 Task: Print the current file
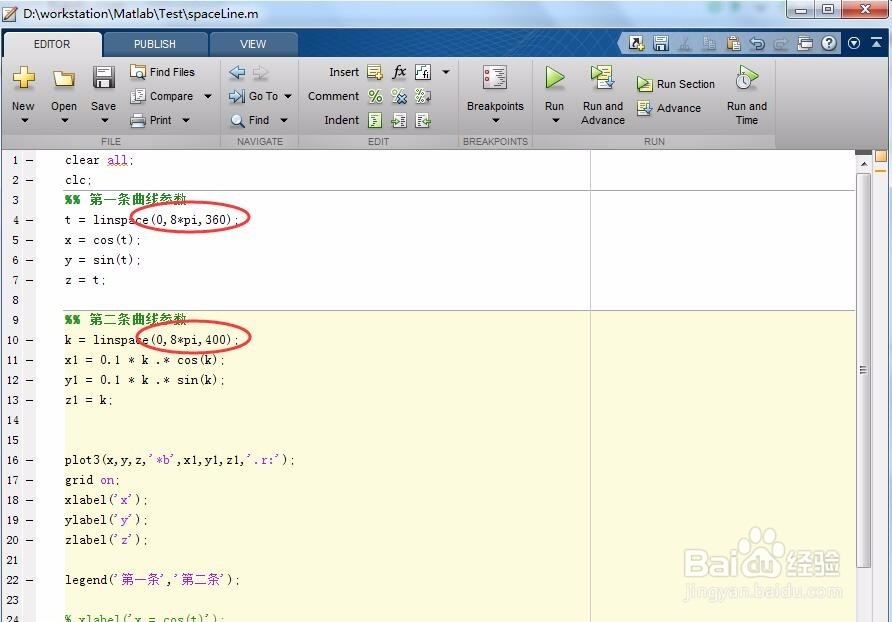tap(151, 120)
